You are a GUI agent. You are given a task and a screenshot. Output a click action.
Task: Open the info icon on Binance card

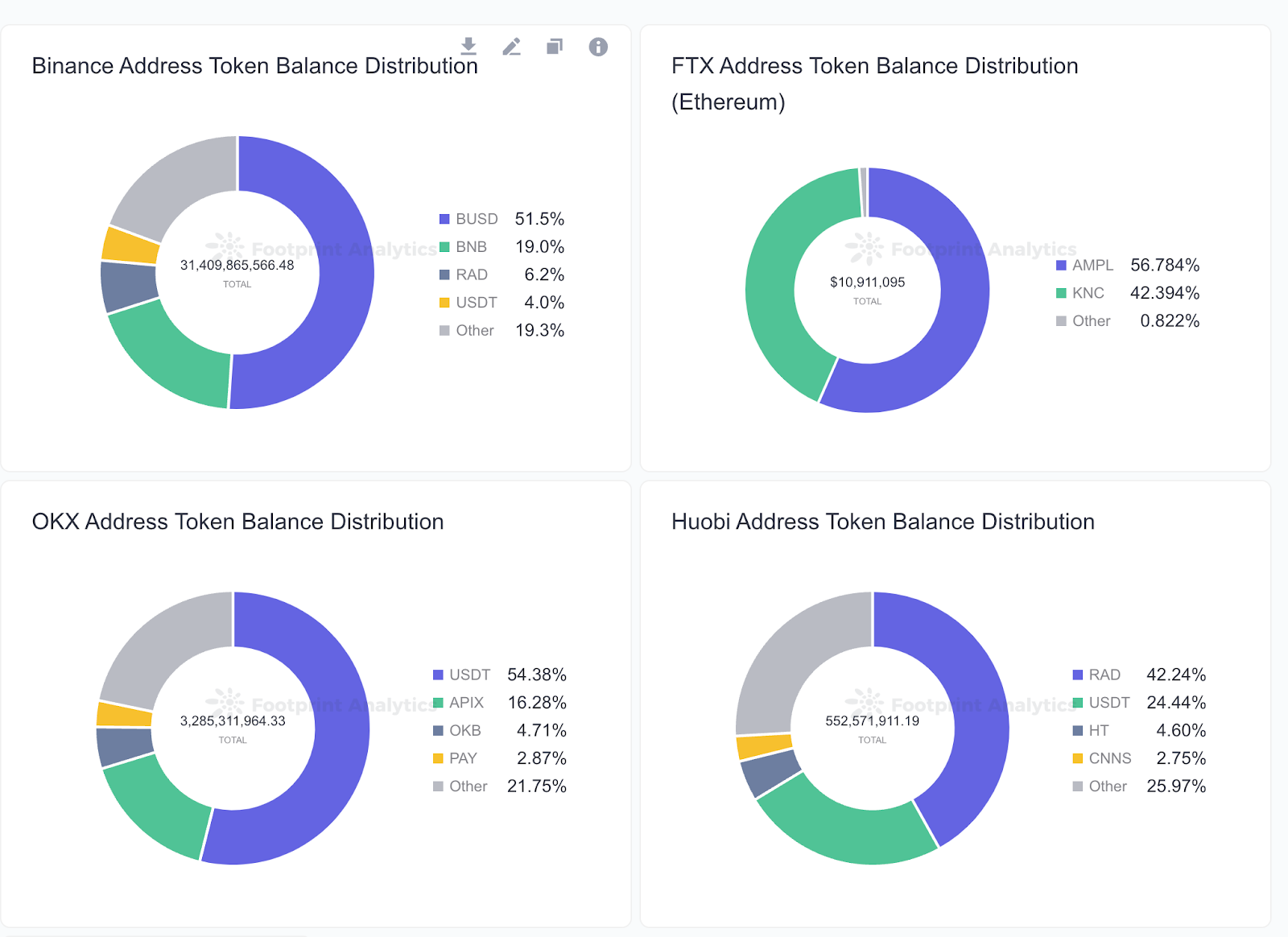tap(598, 47)
